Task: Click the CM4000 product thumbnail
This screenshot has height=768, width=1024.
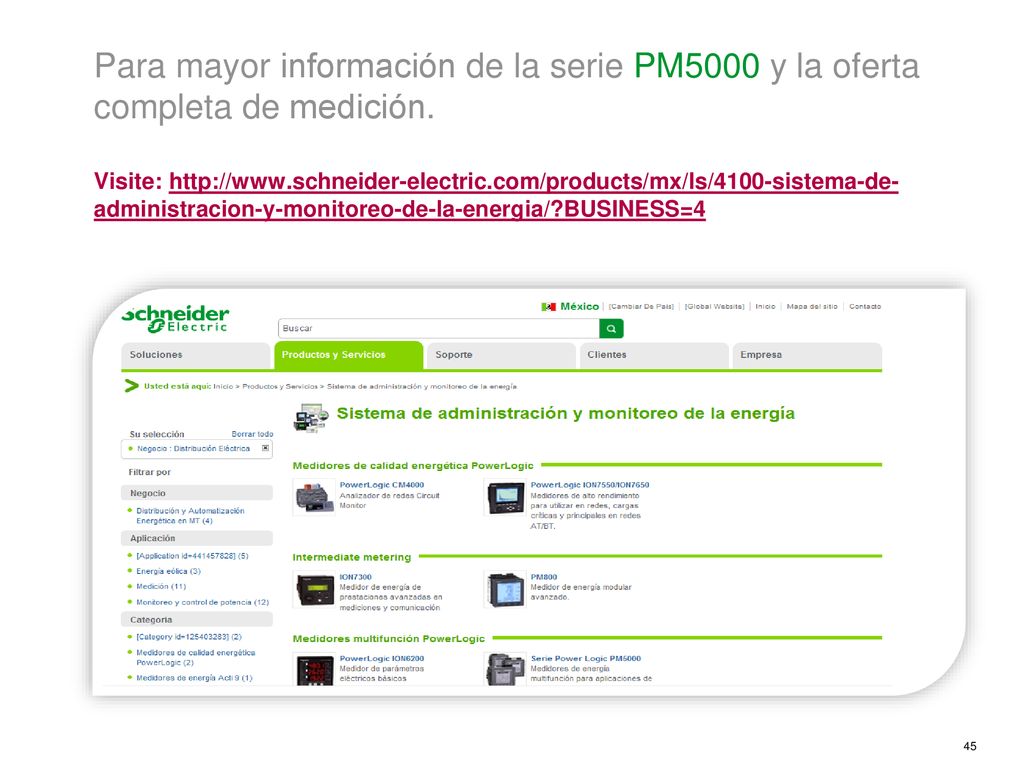Action: pos(314,498)
